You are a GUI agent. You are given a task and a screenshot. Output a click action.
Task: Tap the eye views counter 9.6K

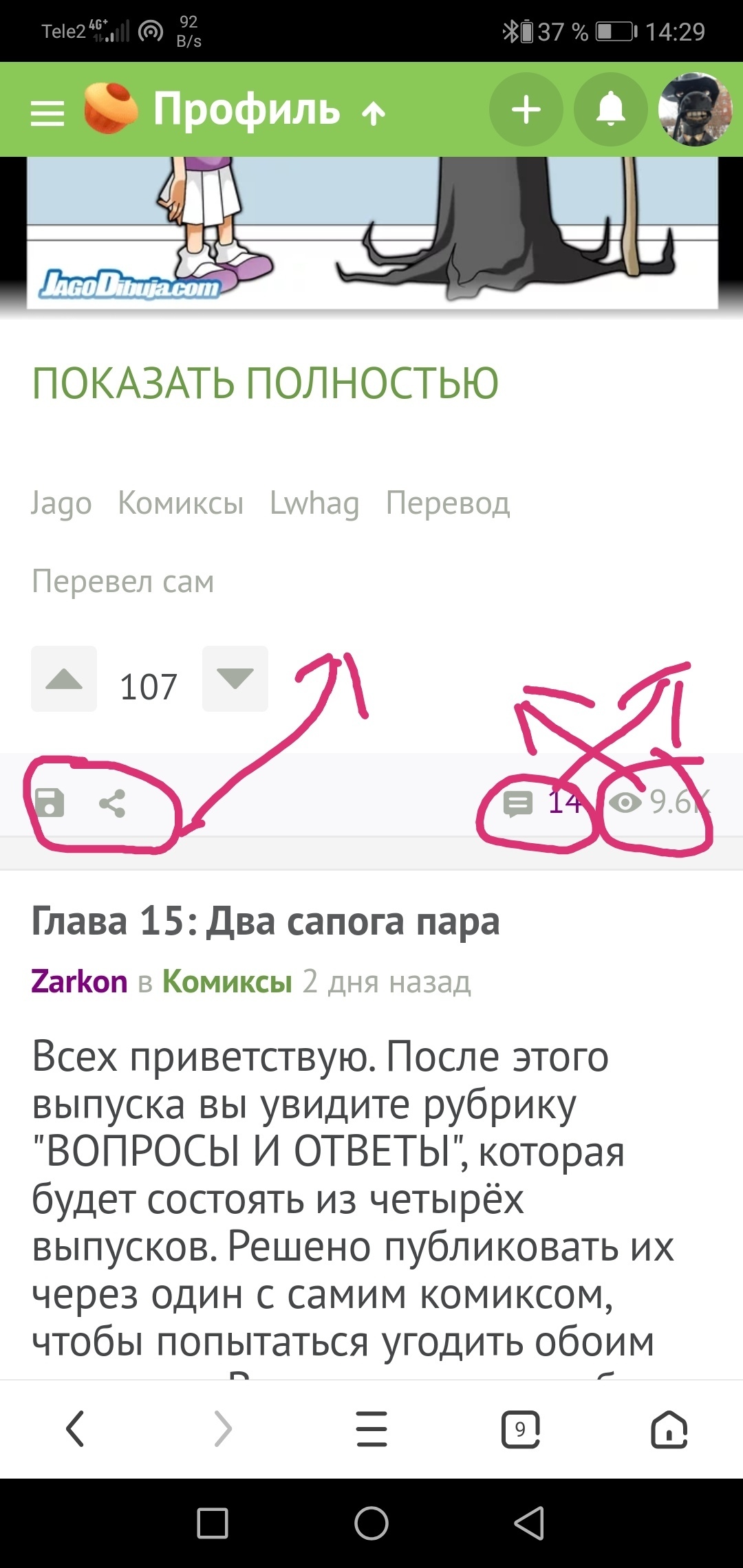[x=659, y=803]
